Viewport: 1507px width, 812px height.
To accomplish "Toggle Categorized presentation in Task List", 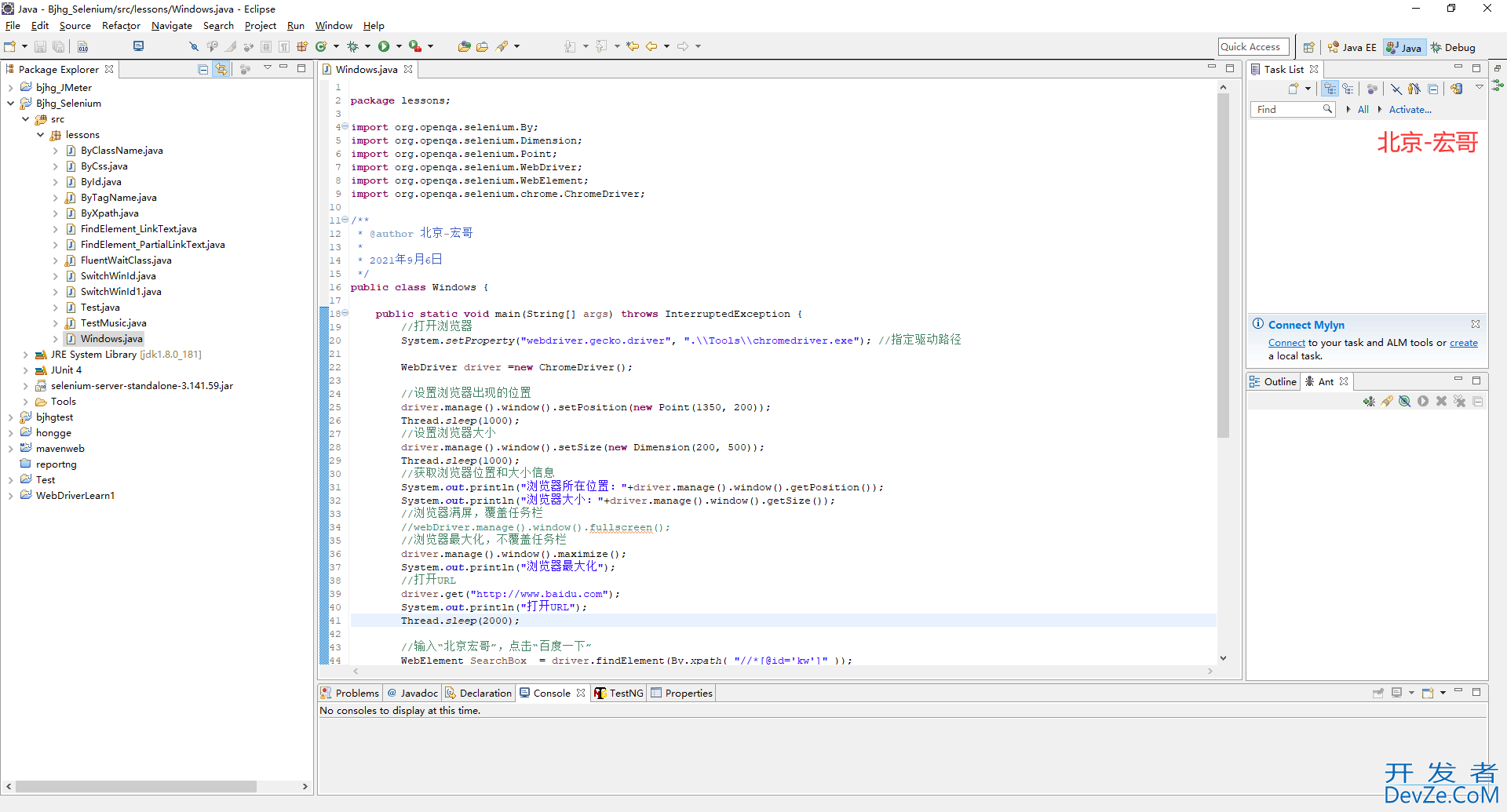I will coord(1330,88).
